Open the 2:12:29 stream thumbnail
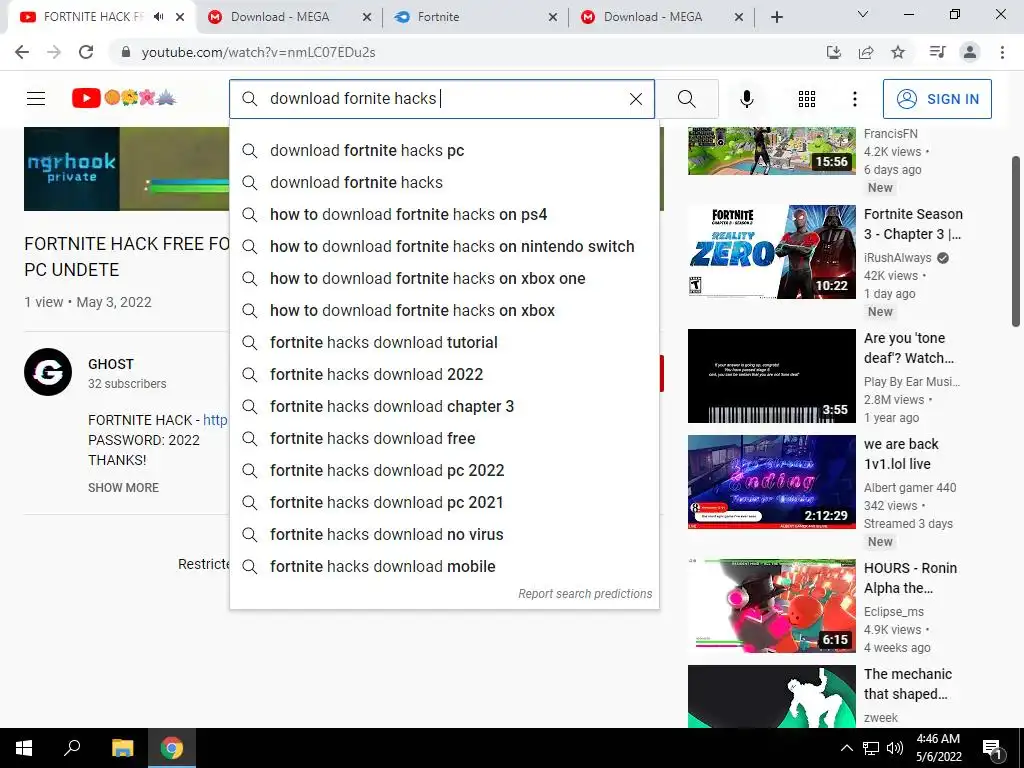Viewport: 1024px width, 768px height. click(771, 482)
